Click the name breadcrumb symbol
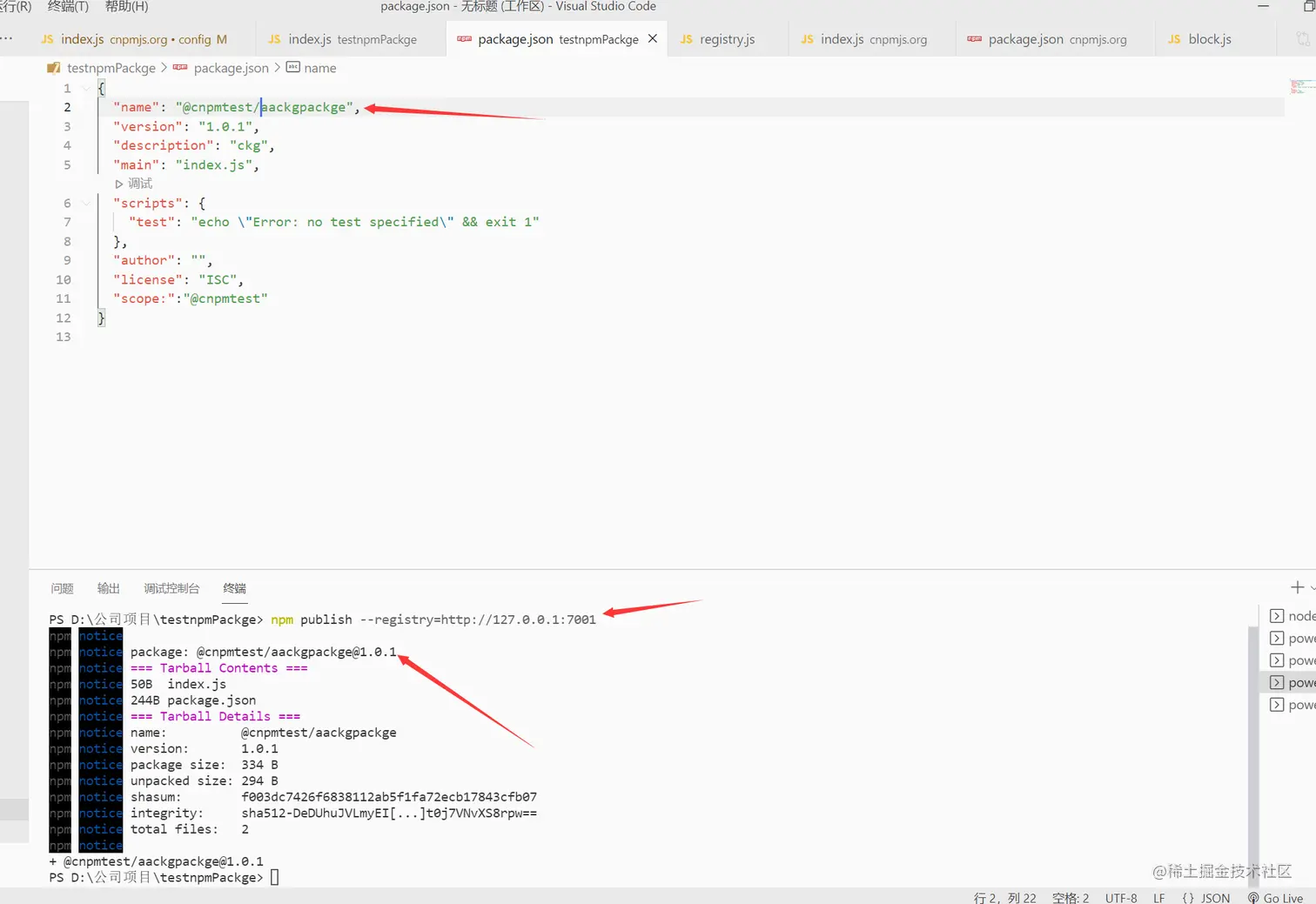1316x904 pixels. point(319,68)
